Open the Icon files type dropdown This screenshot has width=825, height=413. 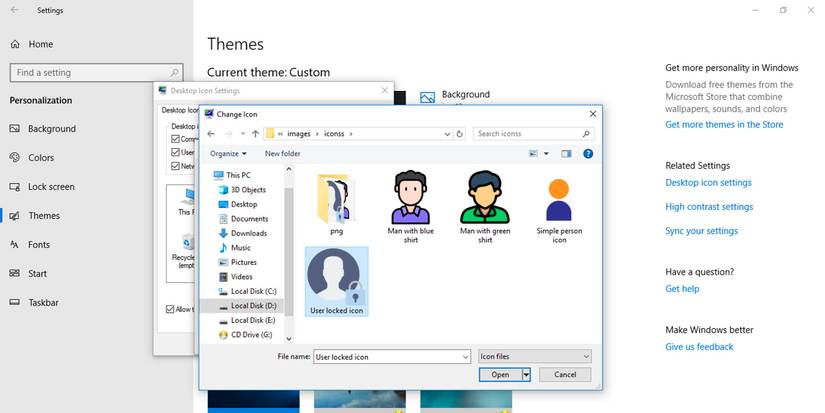(535, 357)
